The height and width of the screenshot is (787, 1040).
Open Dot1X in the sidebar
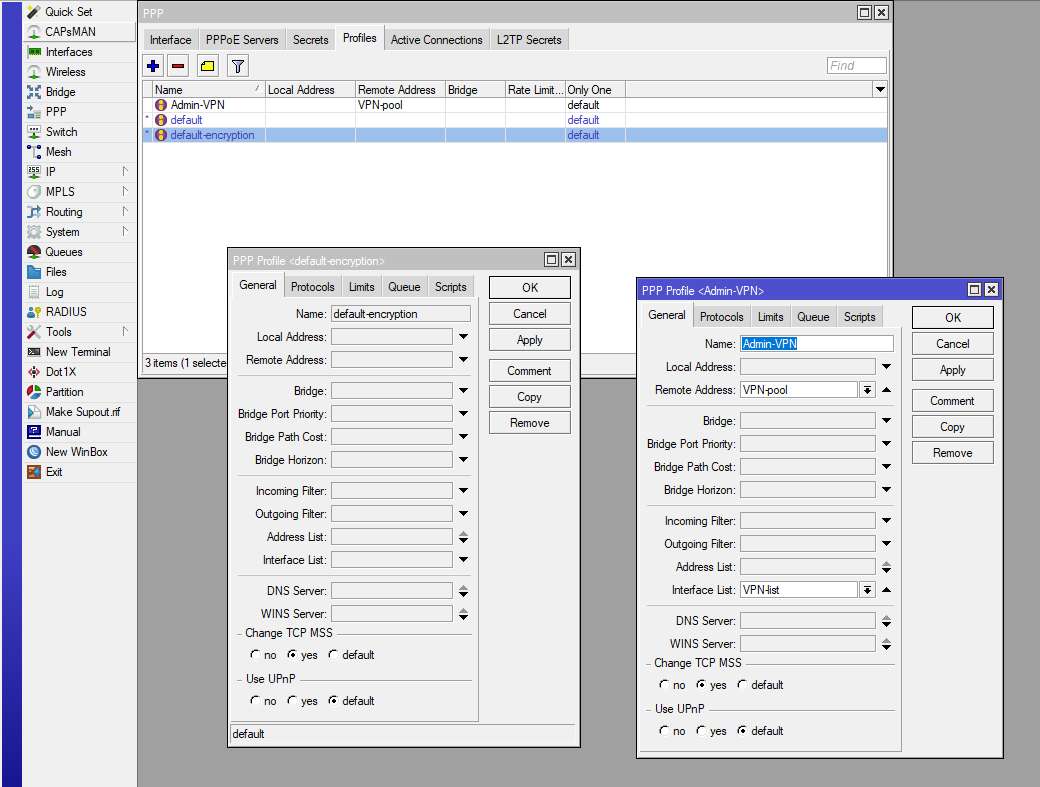point(60,372)
